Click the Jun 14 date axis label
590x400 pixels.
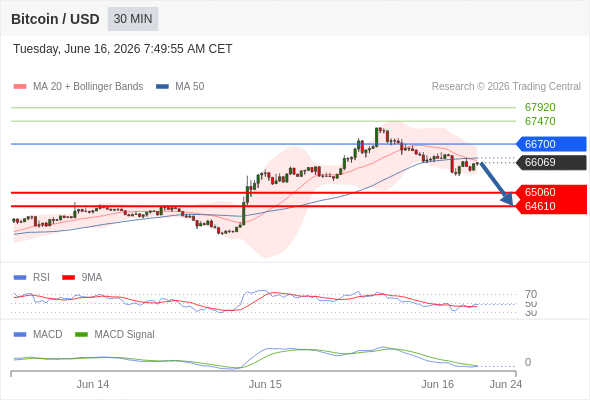click(93, 384)
